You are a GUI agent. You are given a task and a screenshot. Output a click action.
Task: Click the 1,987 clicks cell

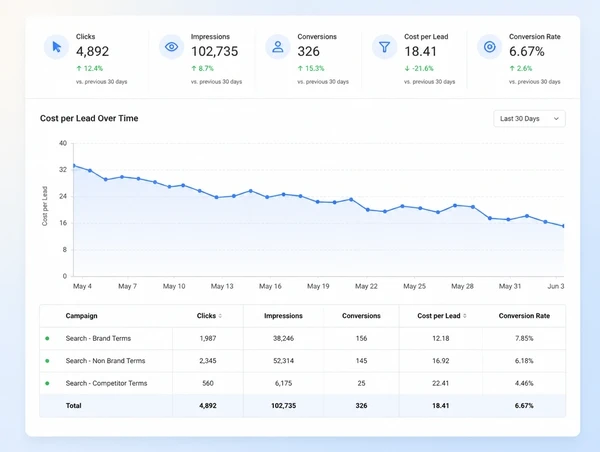[208, 338]
